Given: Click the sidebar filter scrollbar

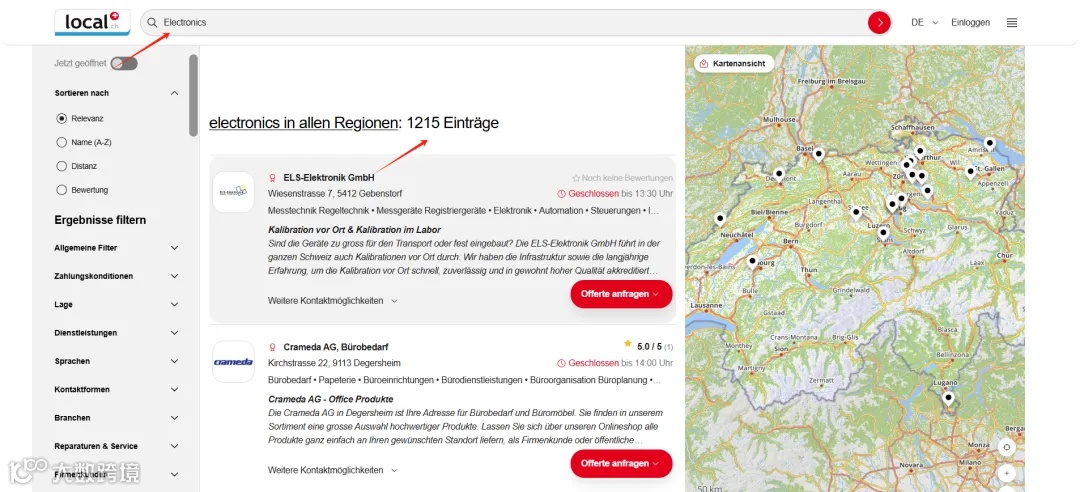Looking at the screenshot, I should (x=194, y=95).
